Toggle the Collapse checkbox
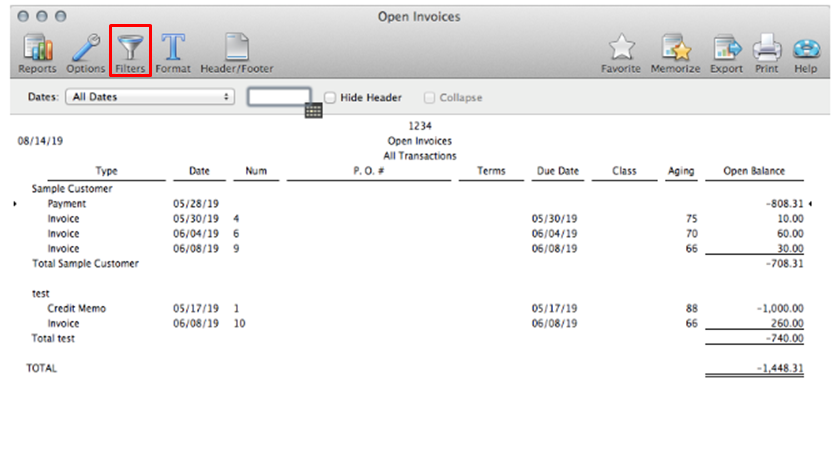Image resolution: width=838 pixels, height=468 pixels. pyautogui.click(x=429, y=98)
